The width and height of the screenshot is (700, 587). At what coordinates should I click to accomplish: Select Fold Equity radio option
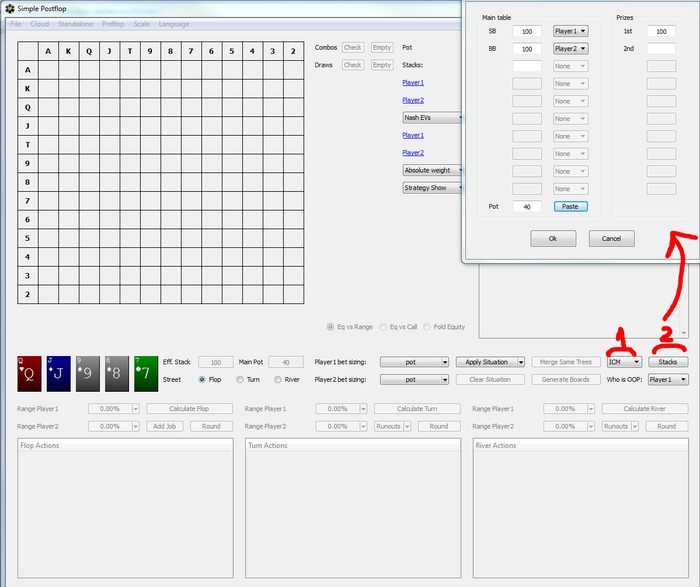point(427,327)
